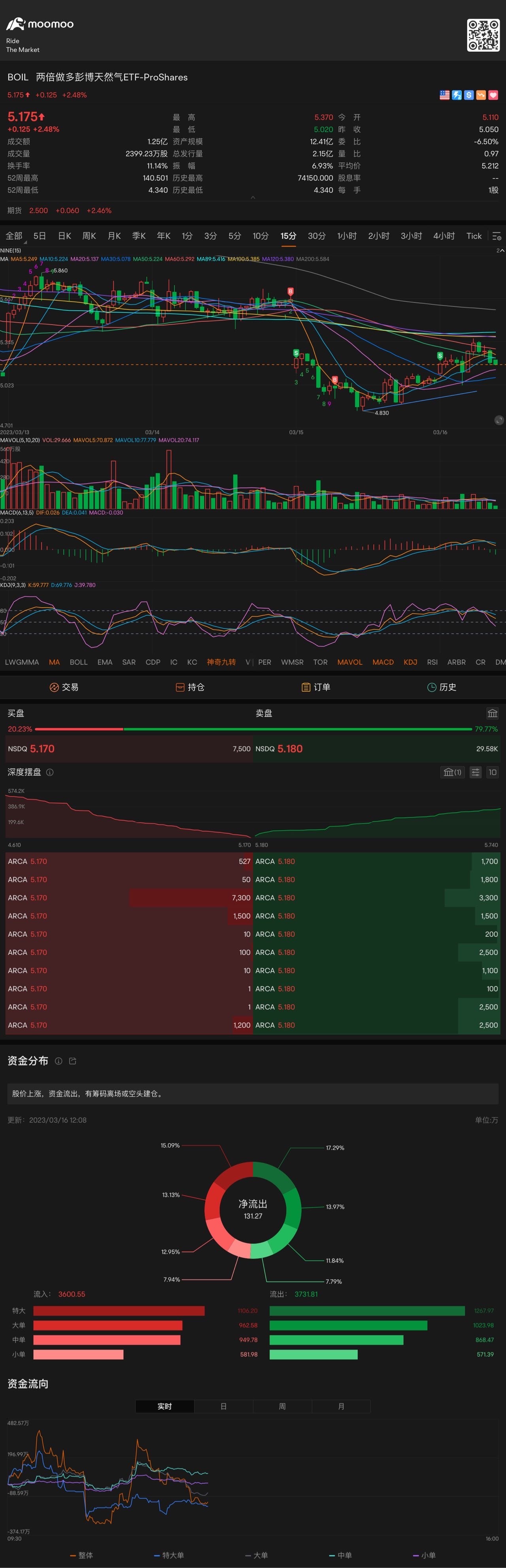Switch to 月K chart

coord(114,236)
